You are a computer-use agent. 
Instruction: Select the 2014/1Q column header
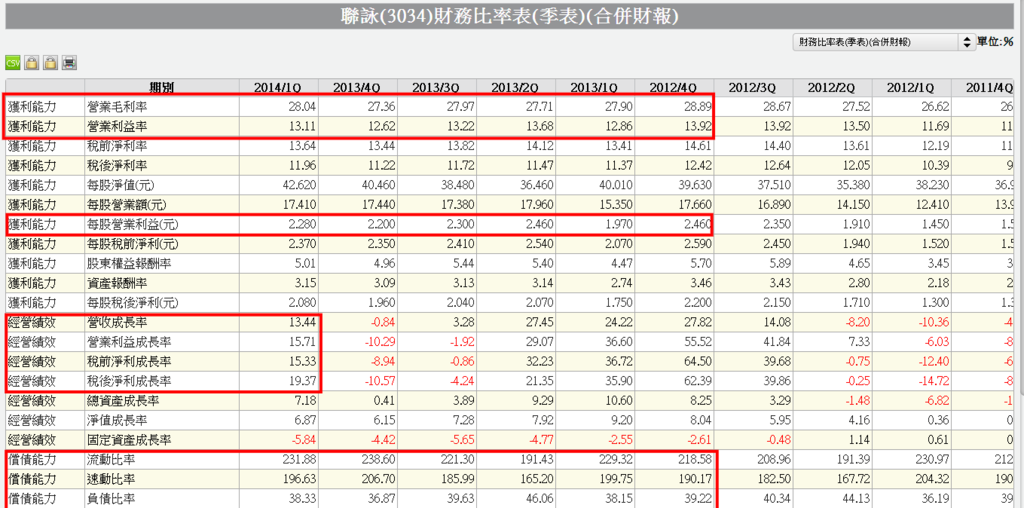click(x=277, y=87)
